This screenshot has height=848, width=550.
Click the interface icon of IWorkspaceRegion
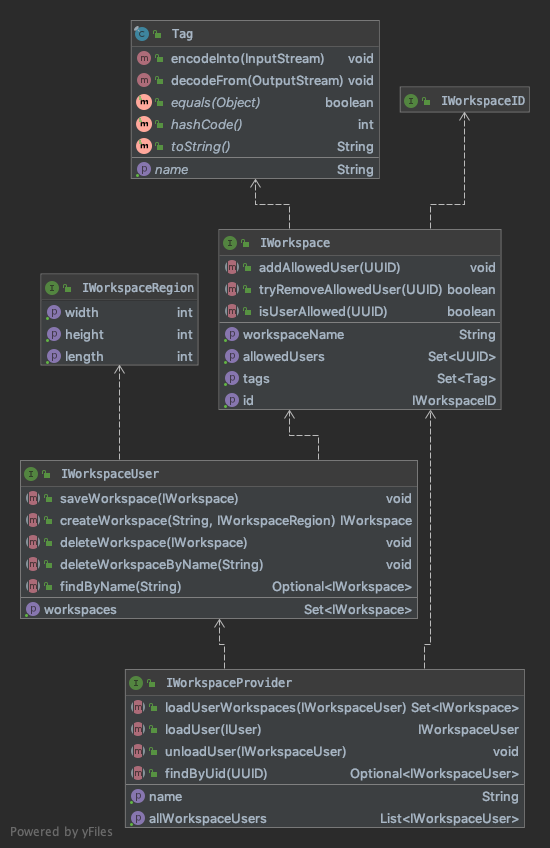pyautogui.click(x=52, y=288)
